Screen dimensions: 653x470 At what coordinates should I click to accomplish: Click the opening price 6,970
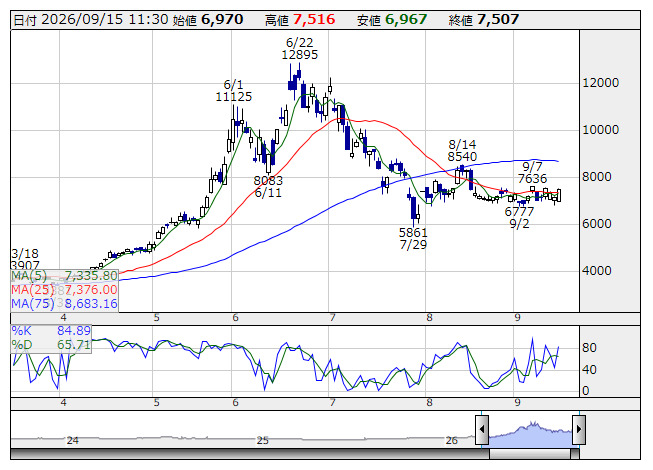coord(222,20)
